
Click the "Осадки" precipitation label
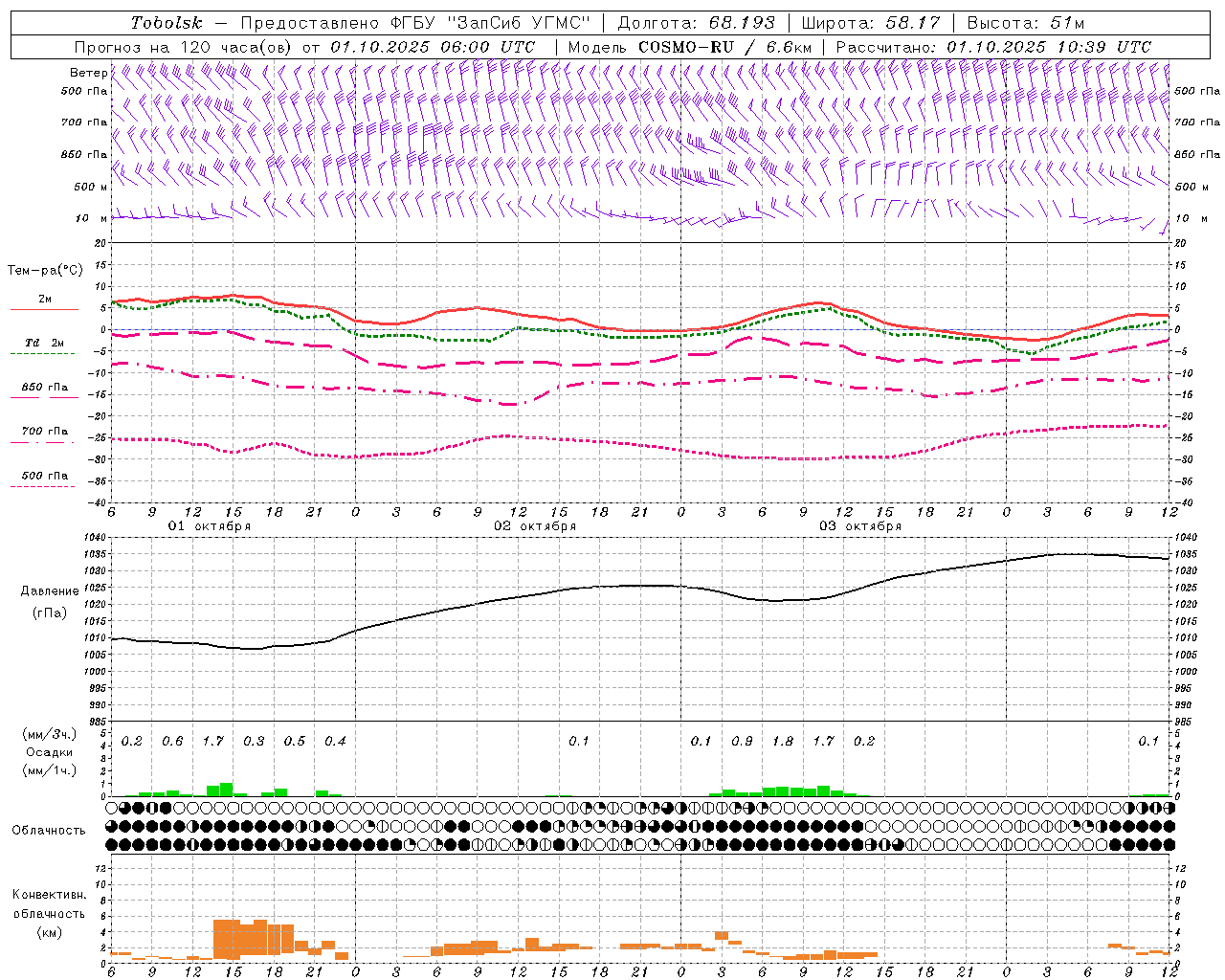(x=50, y=753)
